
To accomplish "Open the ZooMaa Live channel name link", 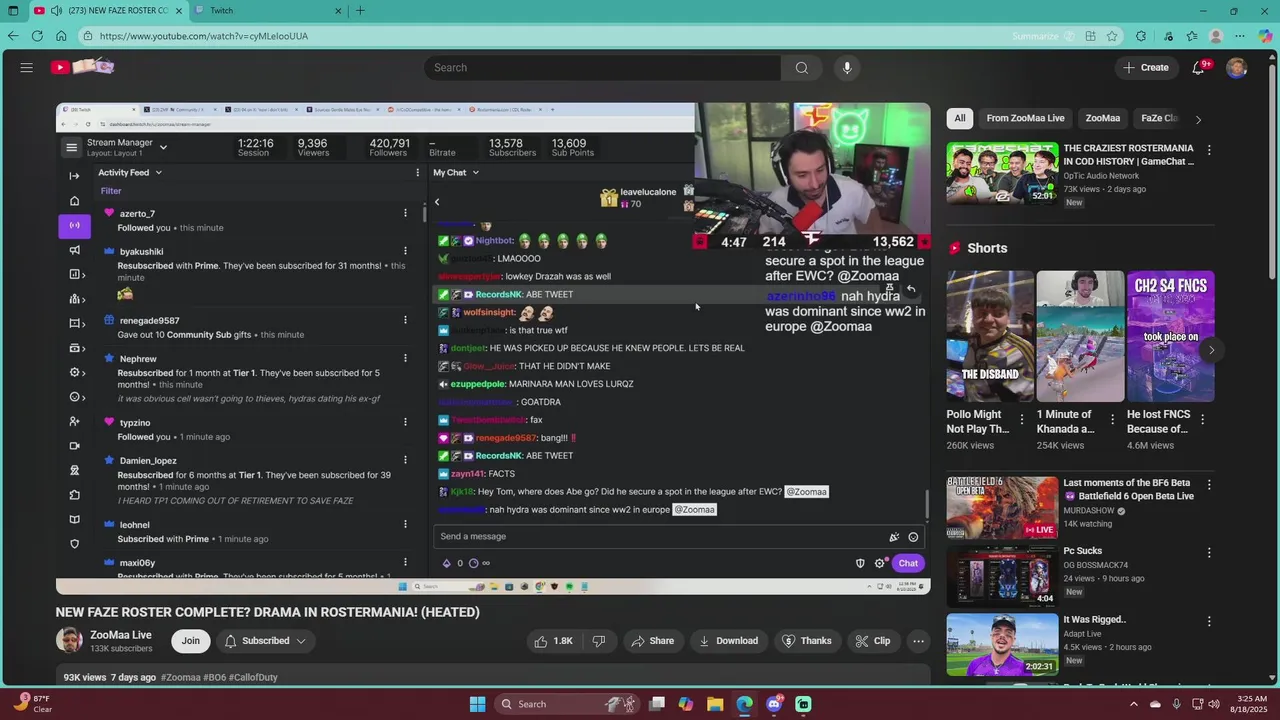I will pos(121,635).
